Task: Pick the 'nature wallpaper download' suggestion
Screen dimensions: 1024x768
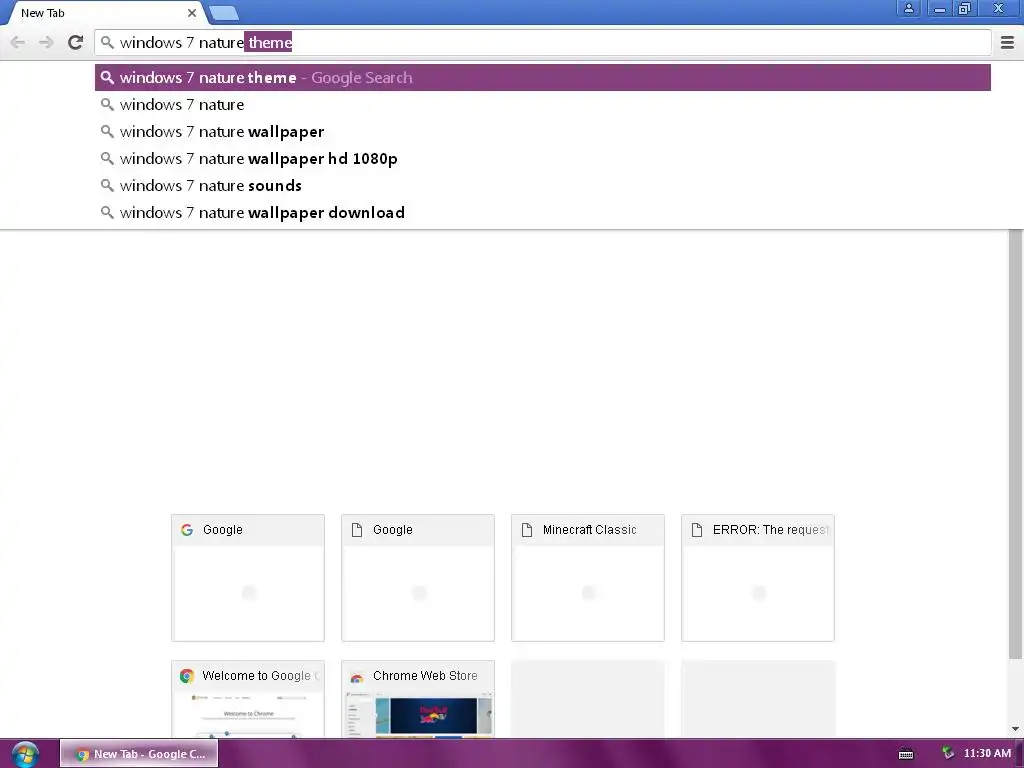Action: pos(543,213)
